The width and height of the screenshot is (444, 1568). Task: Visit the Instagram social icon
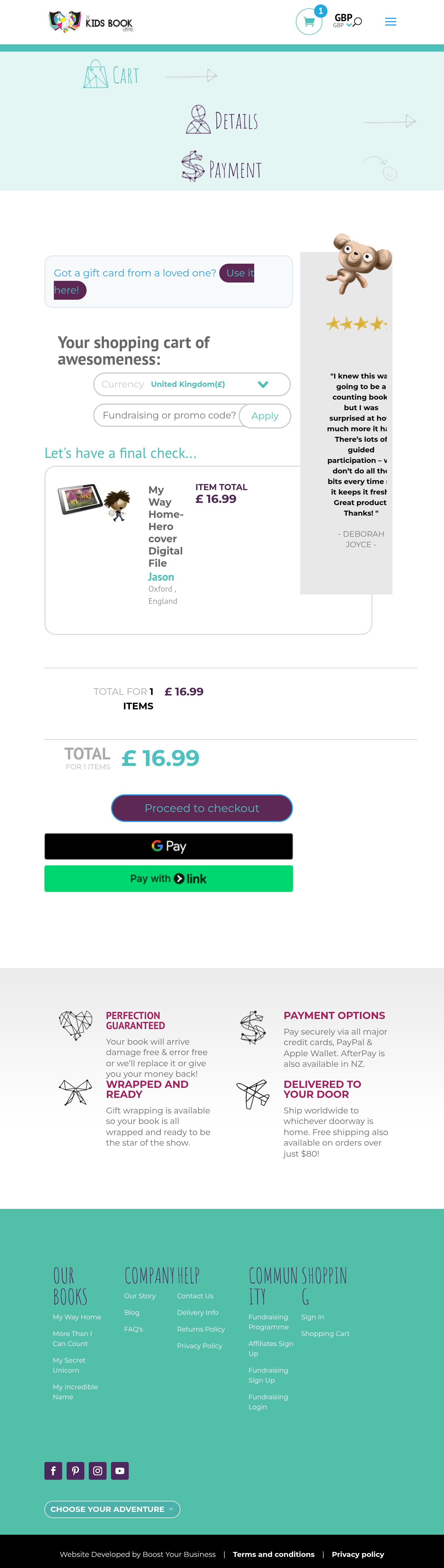tap(97, 1471)
